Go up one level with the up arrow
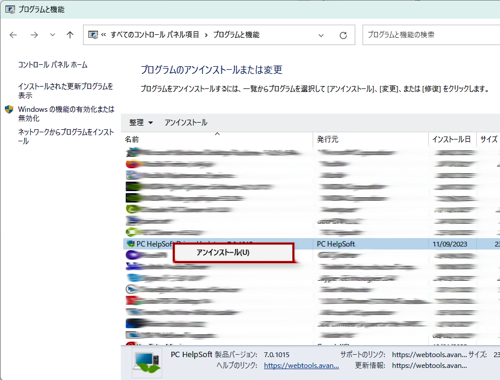Image resolution: width=500 pixels, height=380 pixels. pos(70,35)
